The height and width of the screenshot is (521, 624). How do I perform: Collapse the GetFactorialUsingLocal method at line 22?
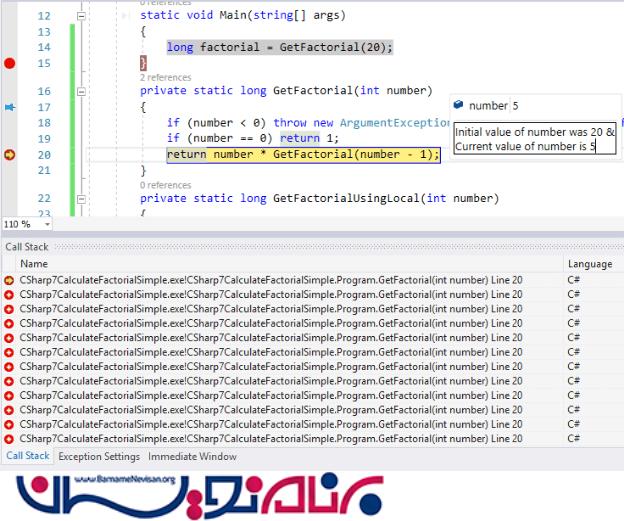(81, 199)
